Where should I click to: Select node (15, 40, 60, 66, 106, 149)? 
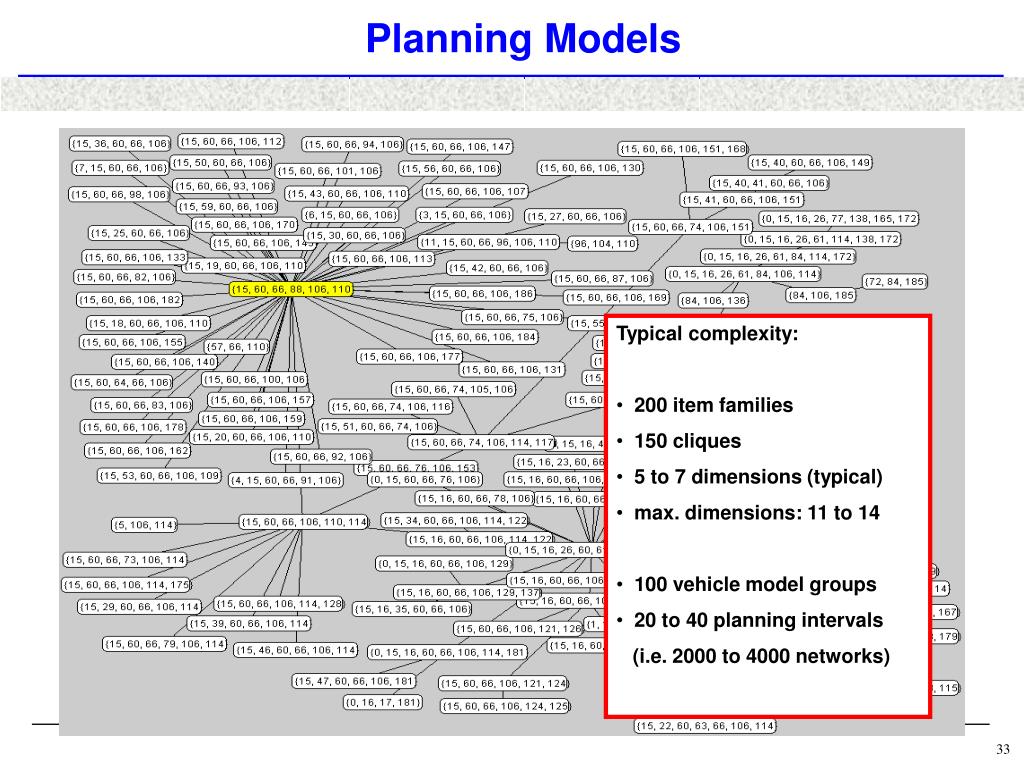[810, 163]
